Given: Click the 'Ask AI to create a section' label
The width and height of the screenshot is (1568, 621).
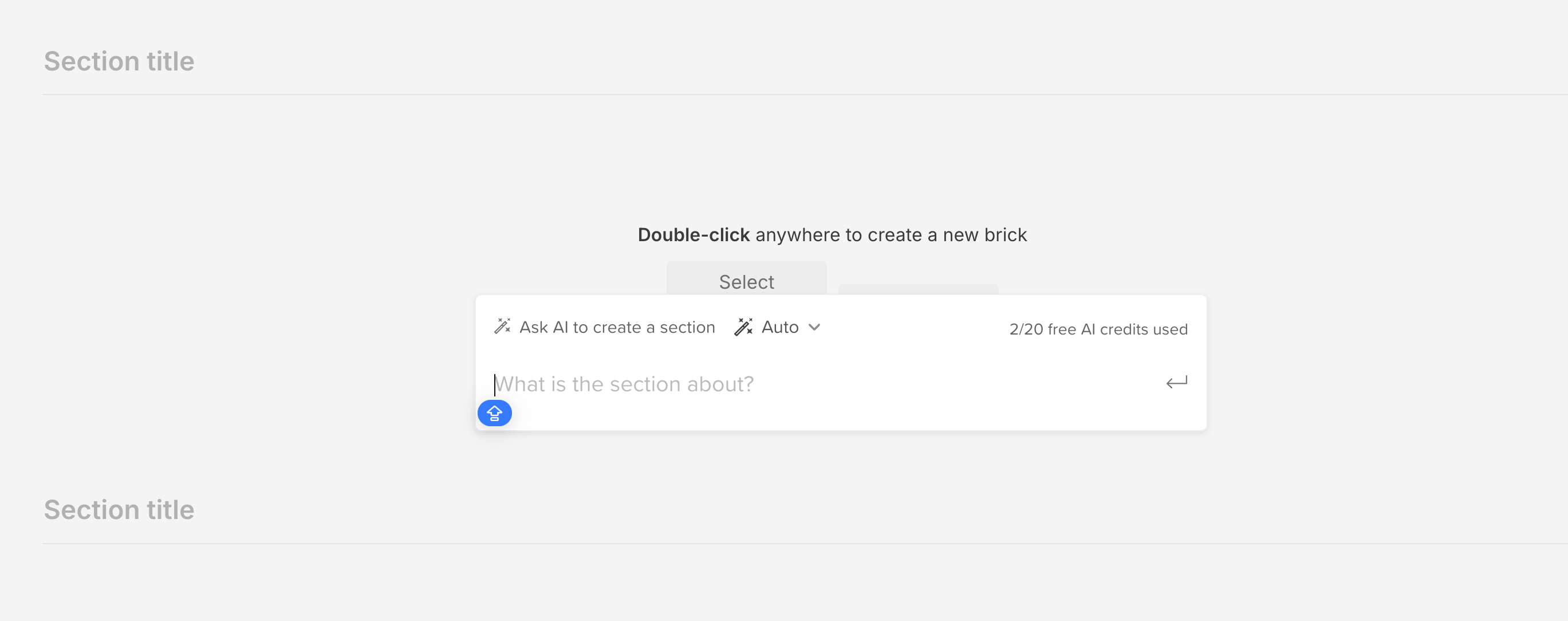Looking at the screenshot, I should click(x=617, y=328).
